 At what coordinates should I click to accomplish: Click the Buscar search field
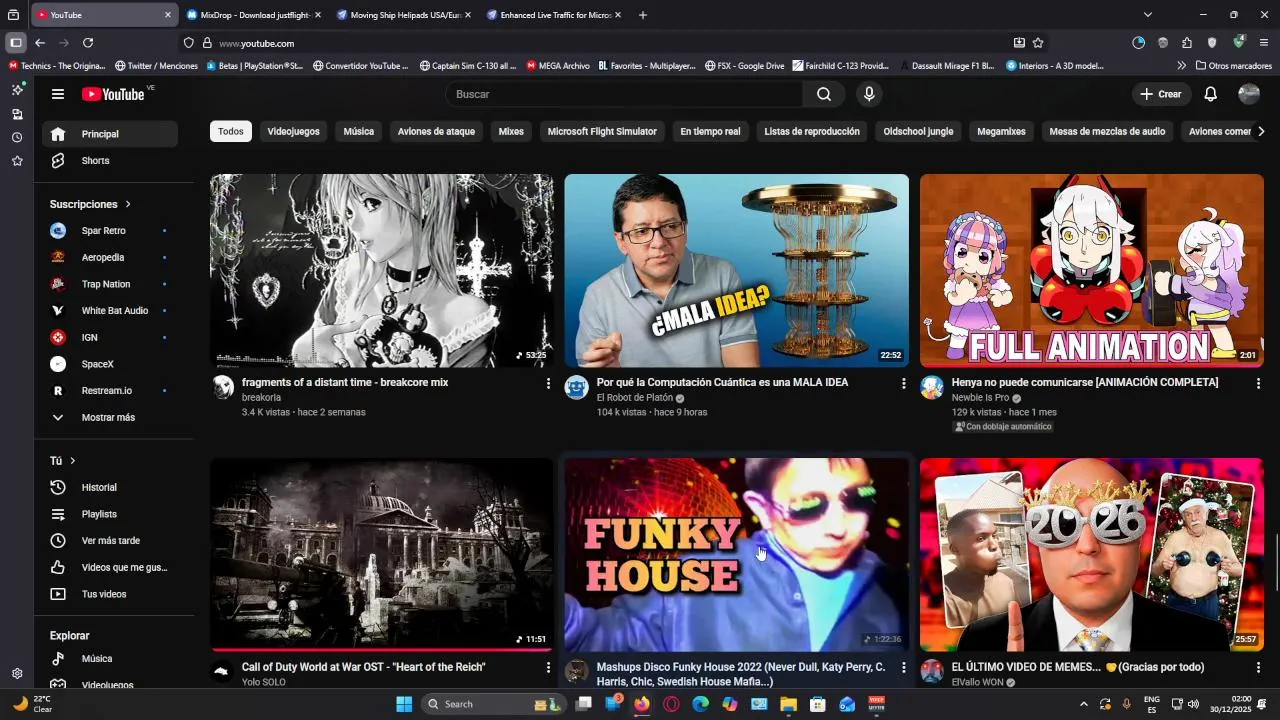(624, 94)
